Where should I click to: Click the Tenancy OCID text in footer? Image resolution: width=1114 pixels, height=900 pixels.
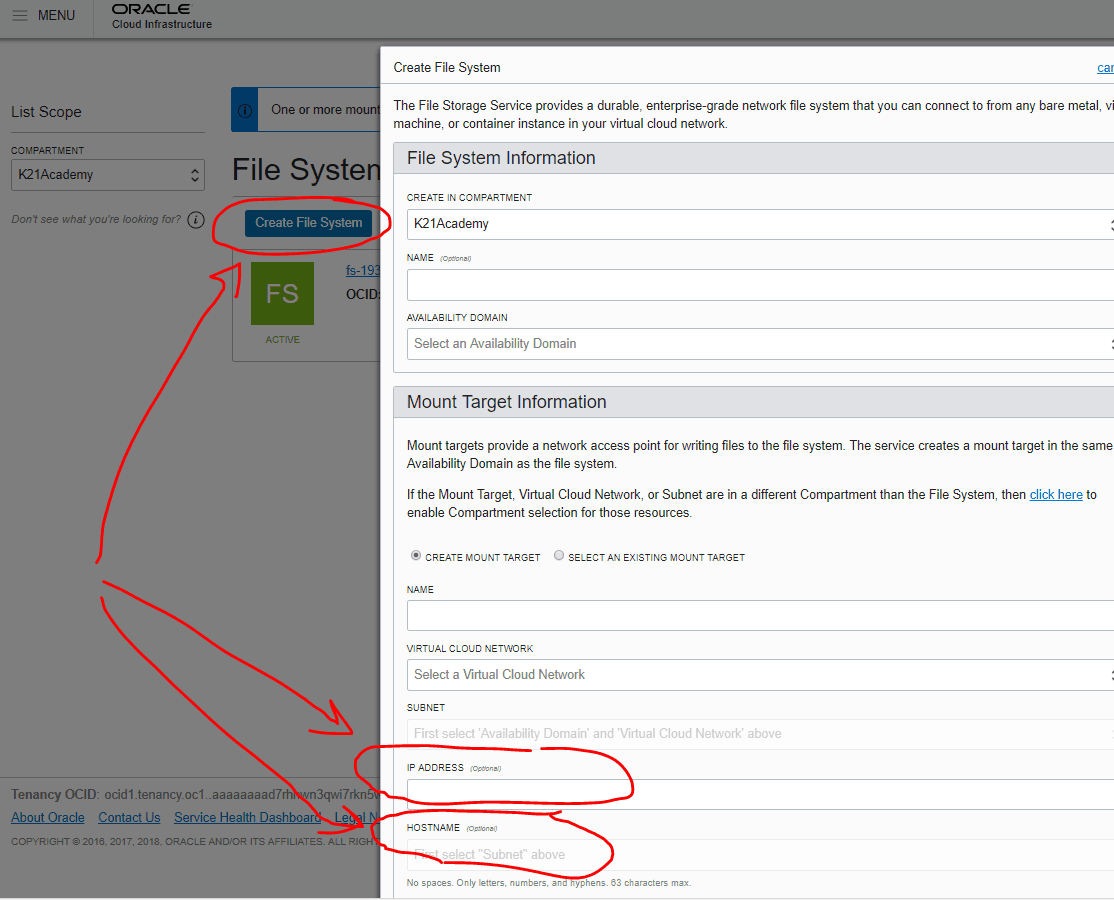click(x=195, y=794)
